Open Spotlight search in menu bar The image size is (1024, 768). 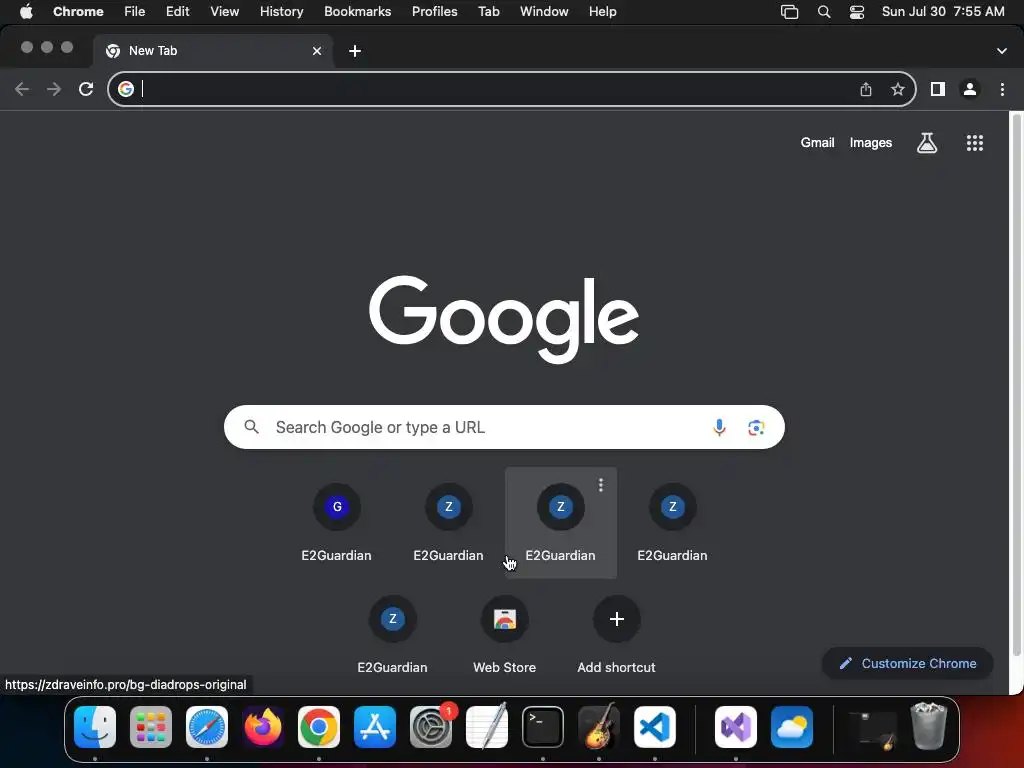click(x=824, y=12)
